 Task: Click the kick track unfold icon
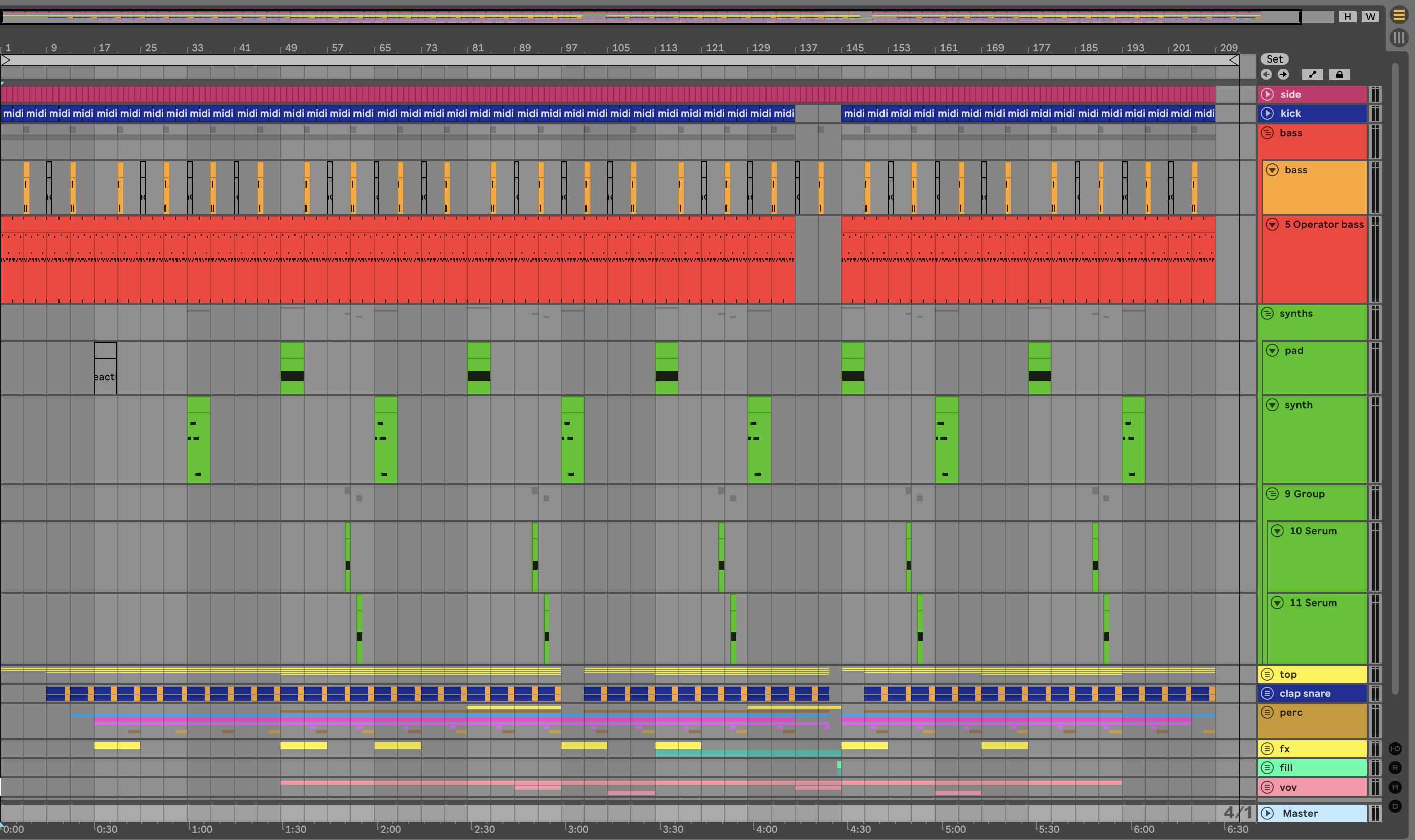pyautogui.click(x=1268, y=113)
